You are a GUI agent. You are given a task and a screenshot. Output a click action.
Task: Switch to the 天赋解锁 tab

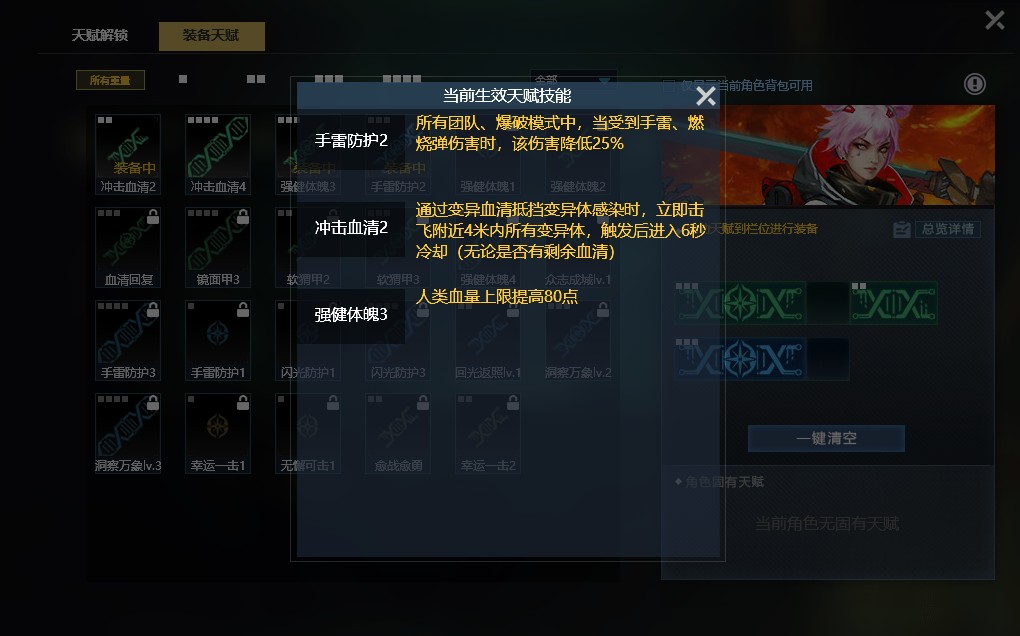(x=100, y=35)
